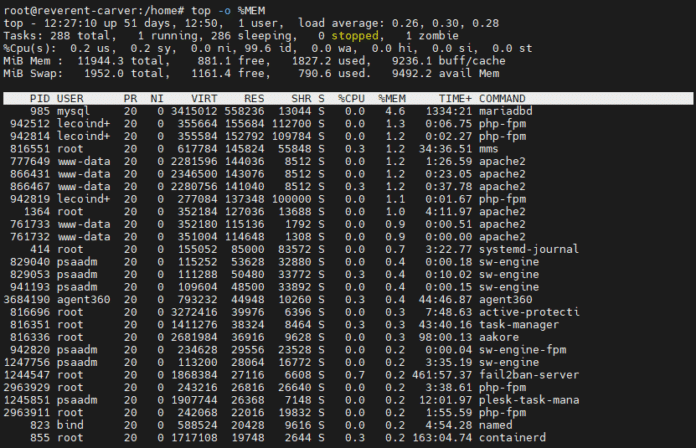This screenshot has width=696, height=448.
Task: Select the 558236 RES value
Action: 244,111
